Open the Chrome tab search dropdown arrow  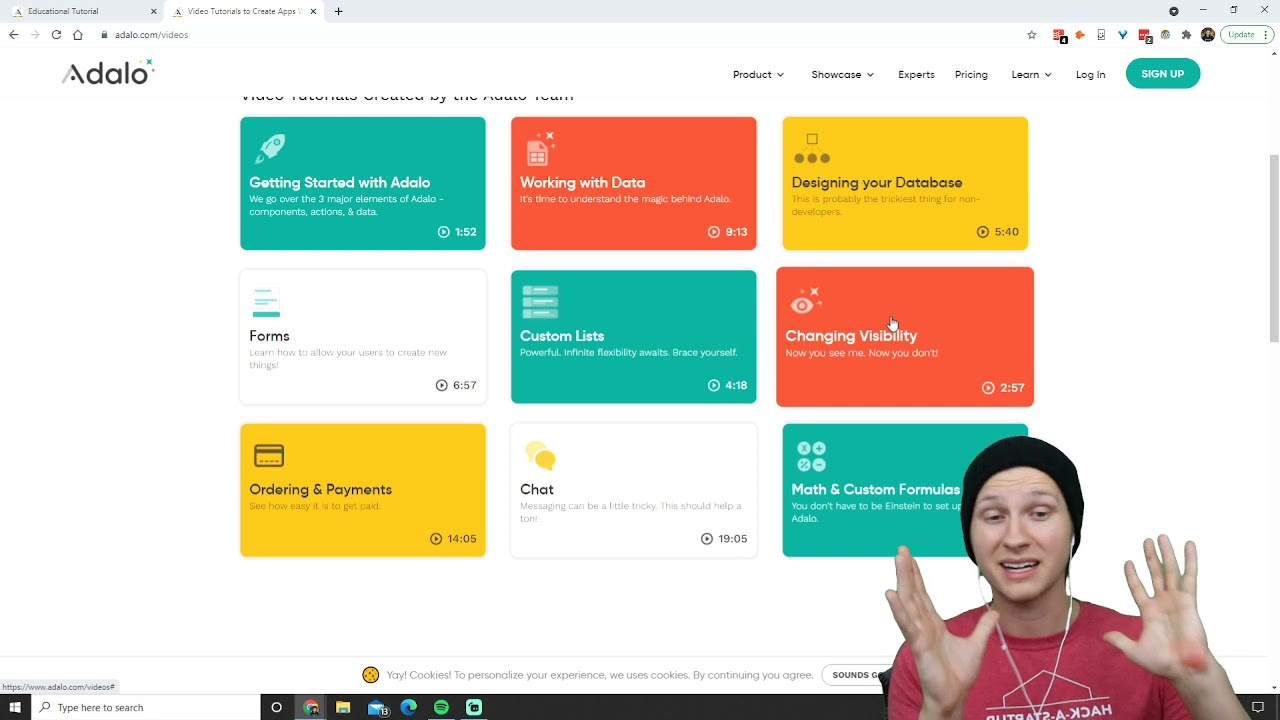[1174, 11]
